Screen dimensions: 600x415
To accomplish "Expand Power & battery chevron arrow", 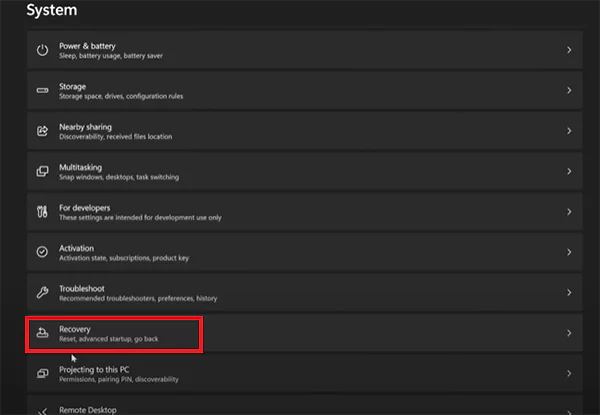I will (x=569, y=50).
